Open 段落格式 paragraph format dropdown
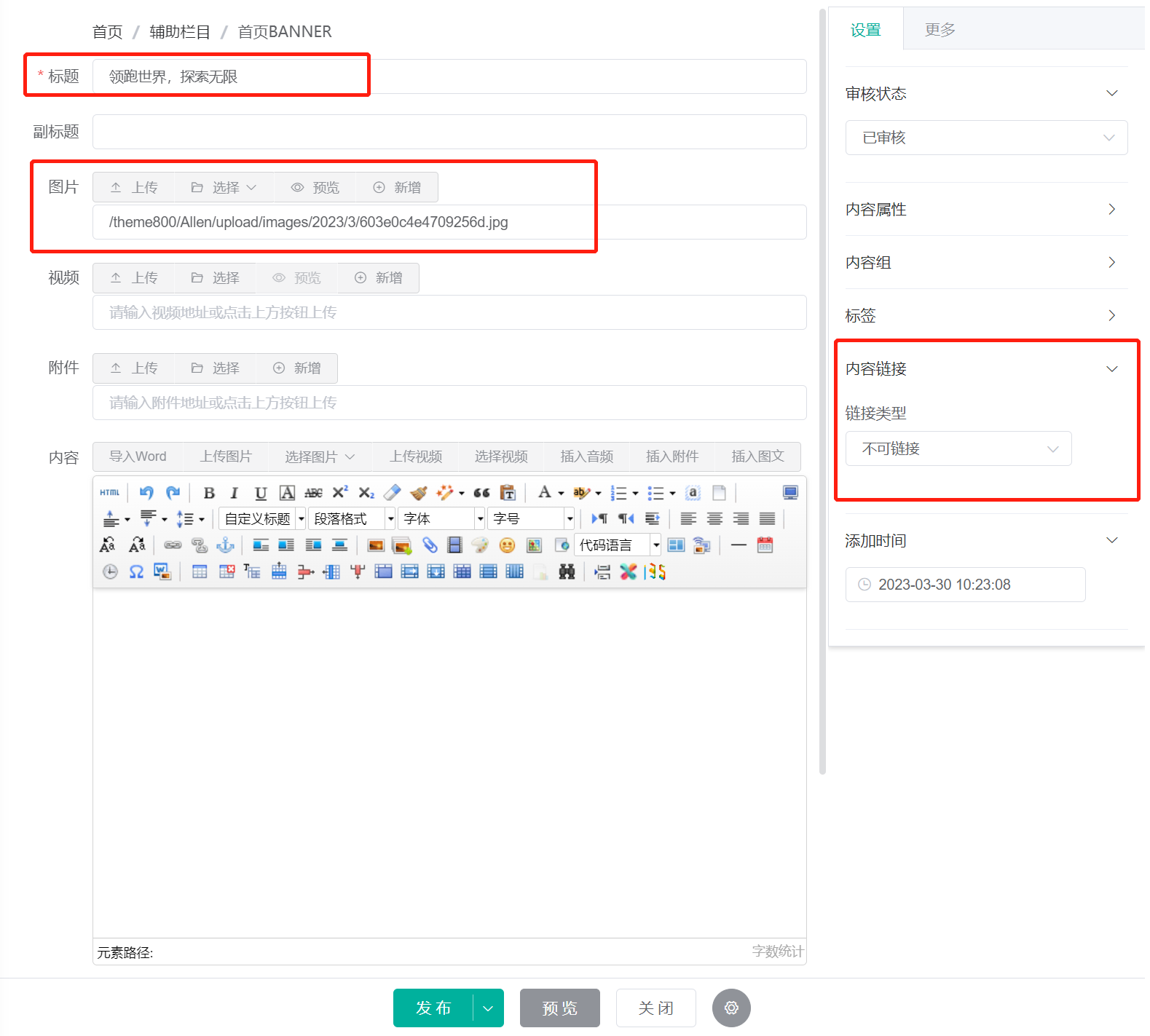1150x1036 pixels. click(x=352, y=519)
